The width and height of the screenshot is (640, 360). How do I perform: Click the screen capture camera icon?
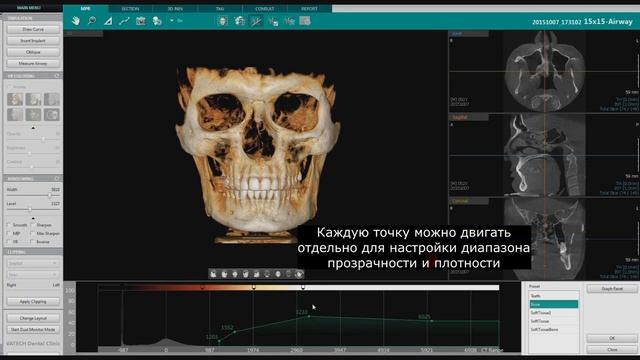coord(140,21)
